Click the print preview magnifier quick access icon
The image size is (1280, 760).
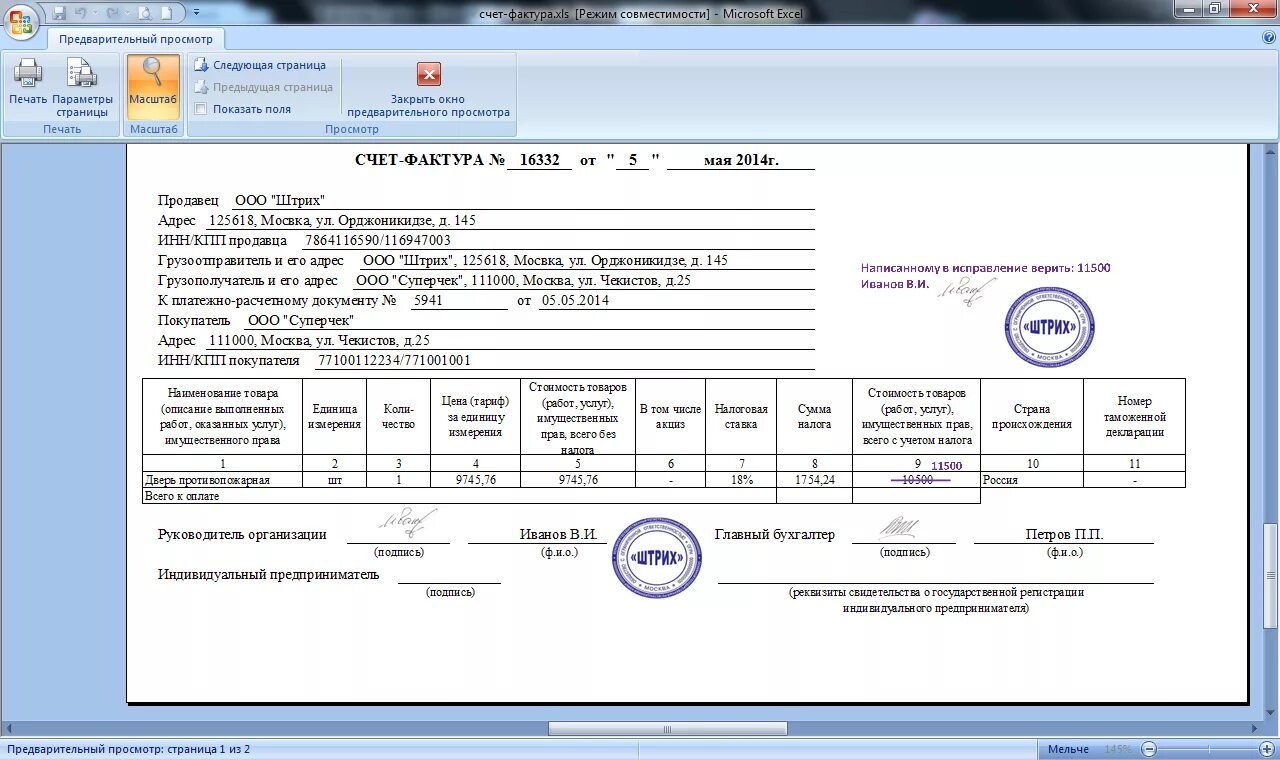point(144,13)
